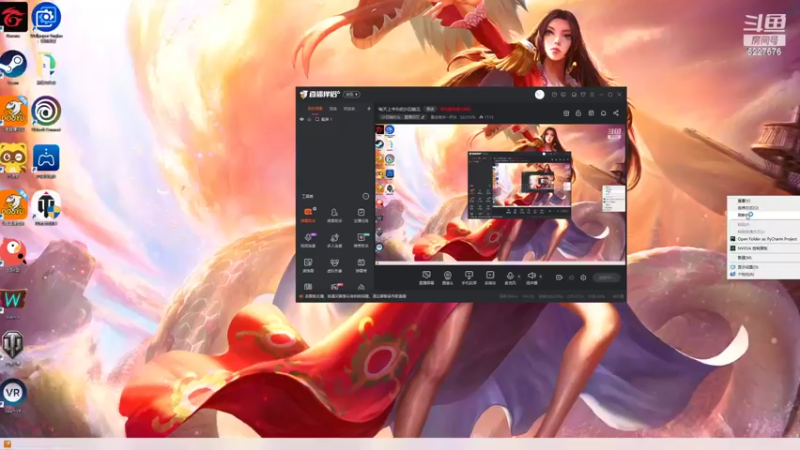800x450 pixels.
Task: Click the gift box icon in stream header
Action: coord(566,113)
